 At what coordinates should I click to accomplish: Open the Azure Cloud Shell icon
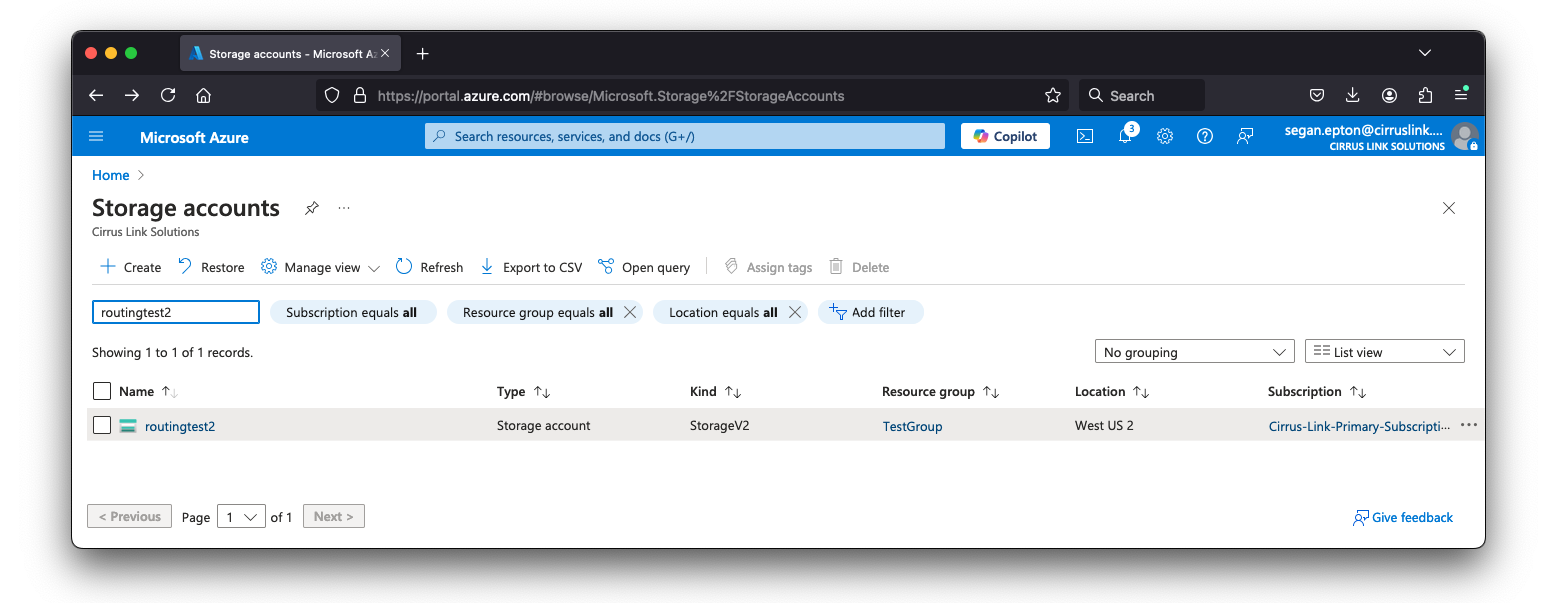[1084, 137]
